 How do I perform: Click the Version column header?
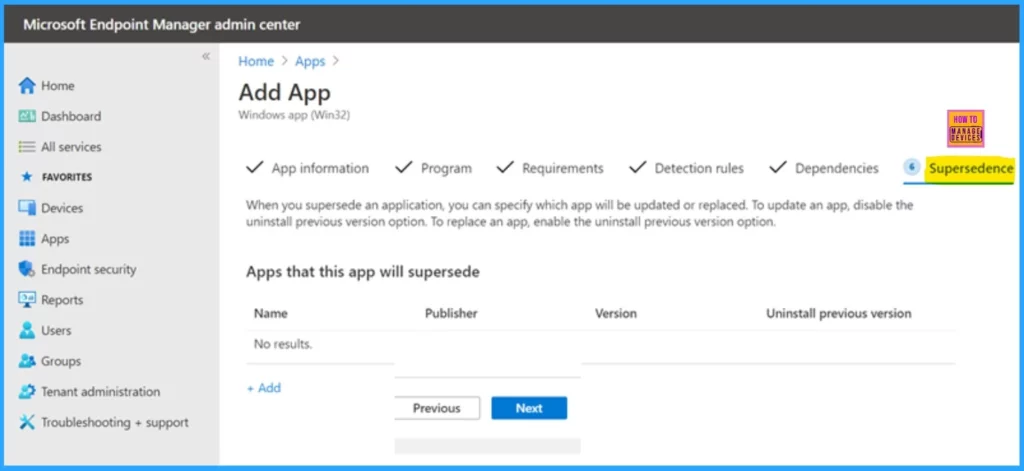(616, 314)
